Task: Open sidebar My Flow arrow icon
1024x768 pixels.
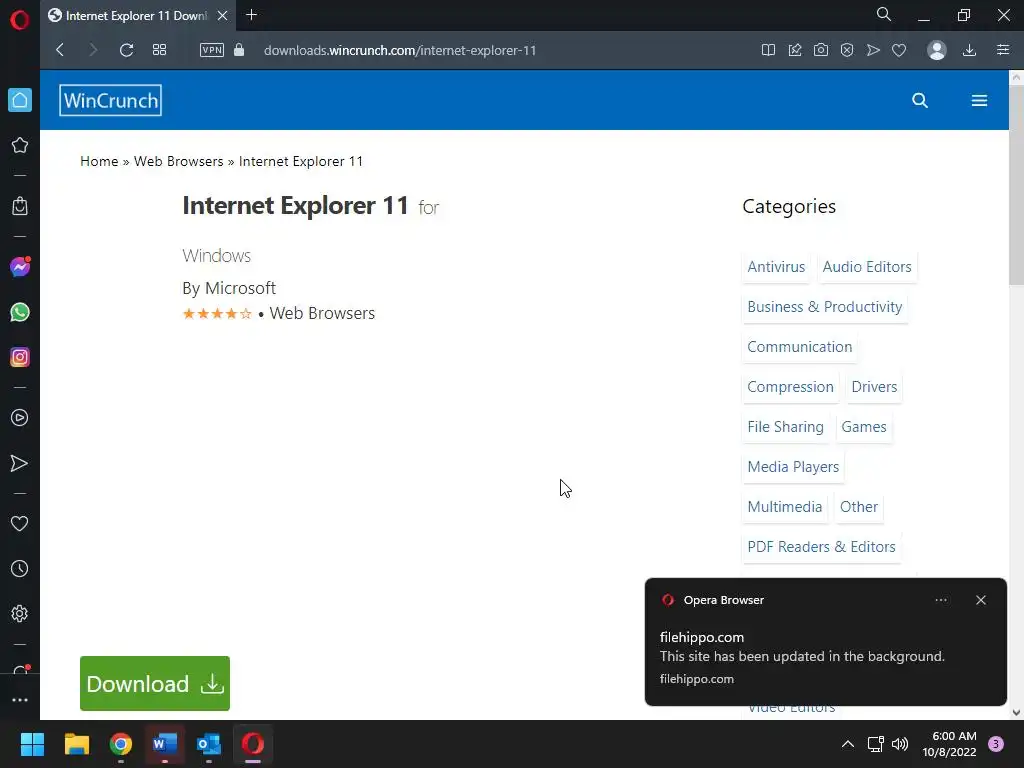Action: click(20, 463)
